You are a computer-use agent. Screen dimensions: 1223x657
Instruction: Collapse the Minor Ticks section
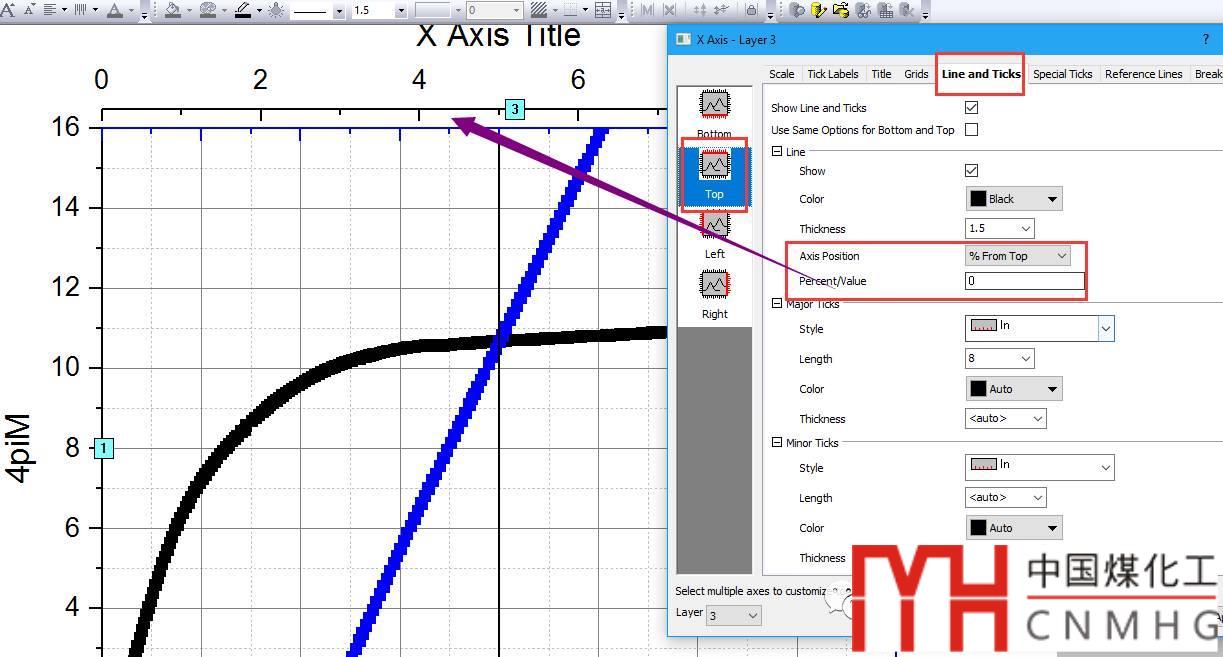[x=777, y=442]
